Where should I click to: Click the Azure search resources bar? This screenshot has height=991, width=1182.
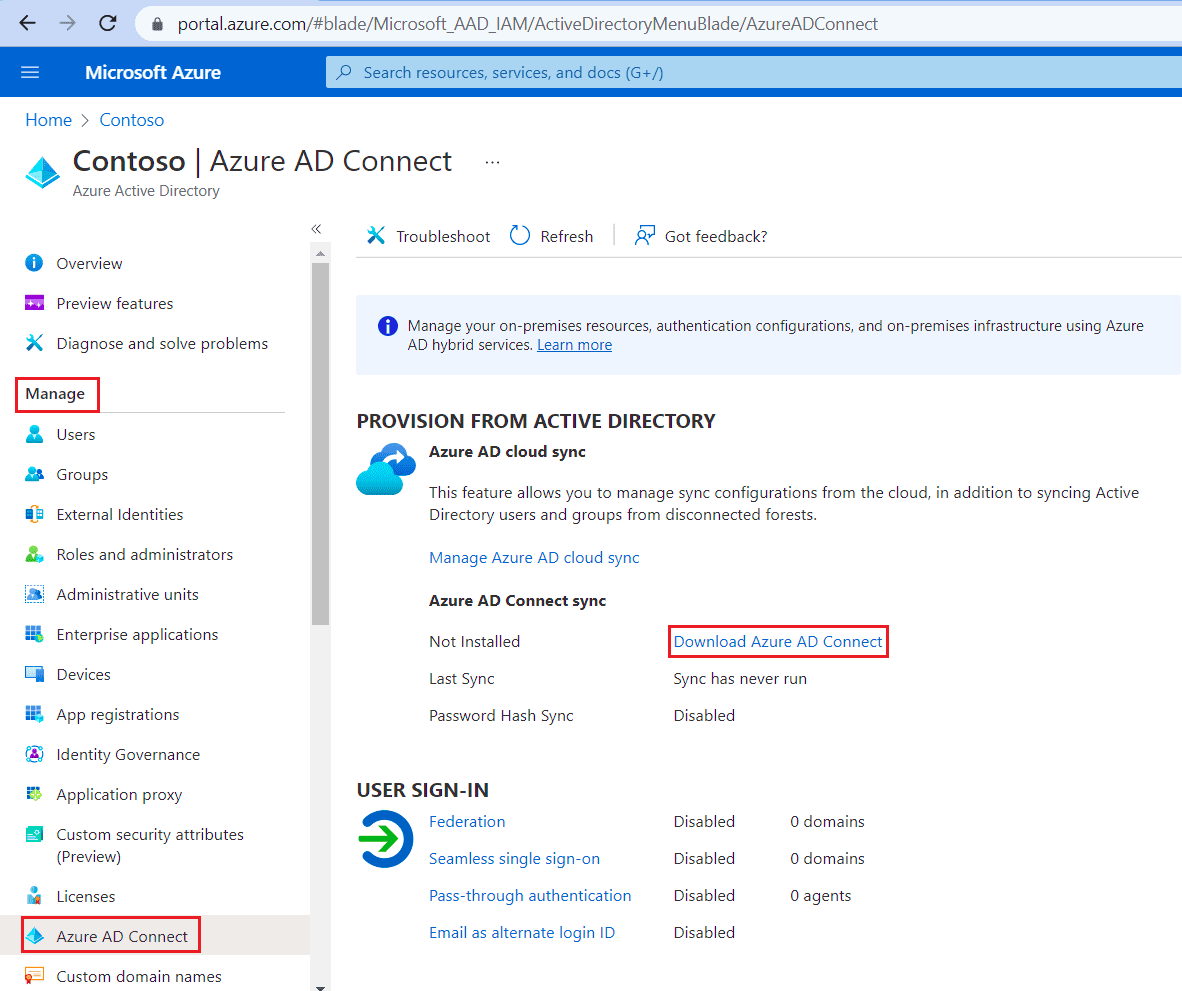[700, 71]
